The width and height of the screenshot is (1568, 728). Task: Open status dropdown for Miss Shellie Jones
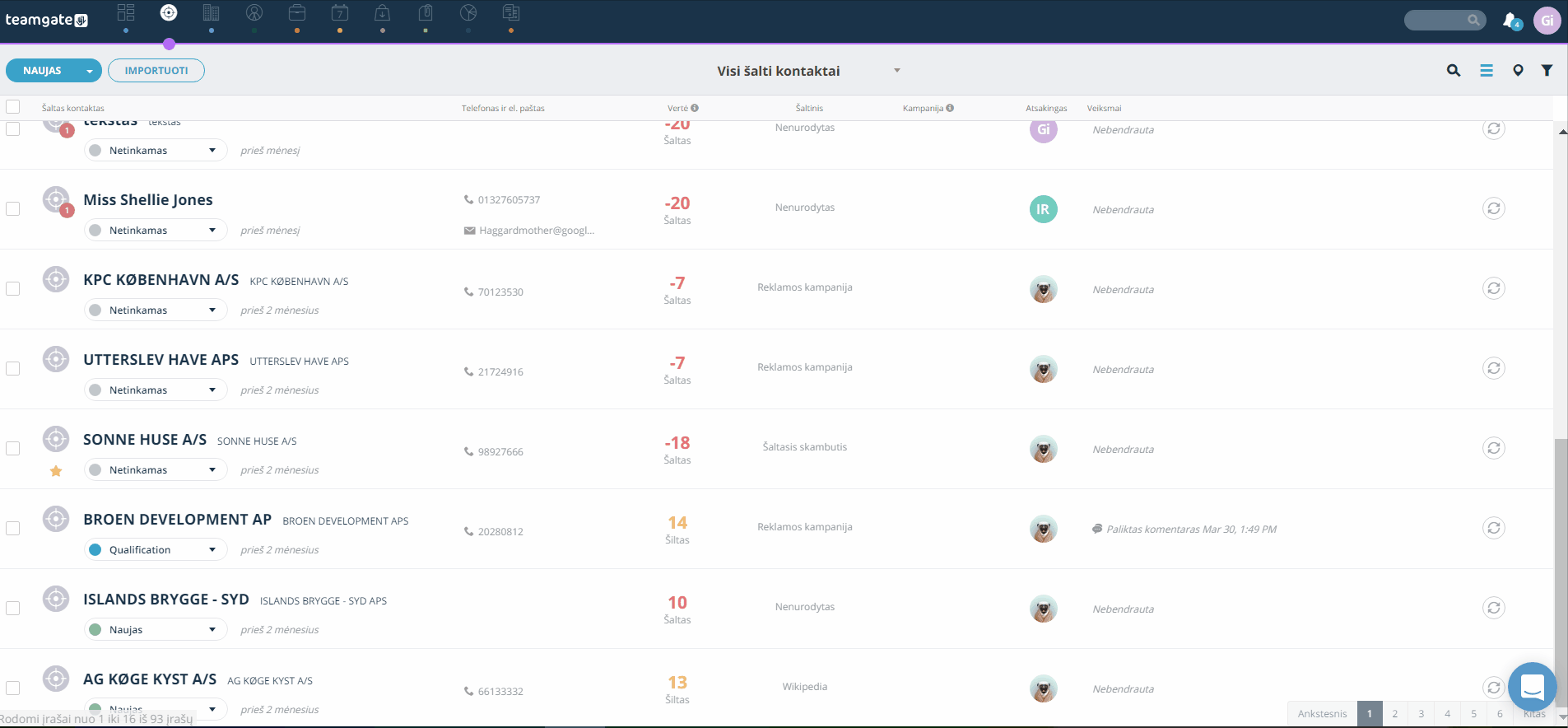[x=156, y=231]
